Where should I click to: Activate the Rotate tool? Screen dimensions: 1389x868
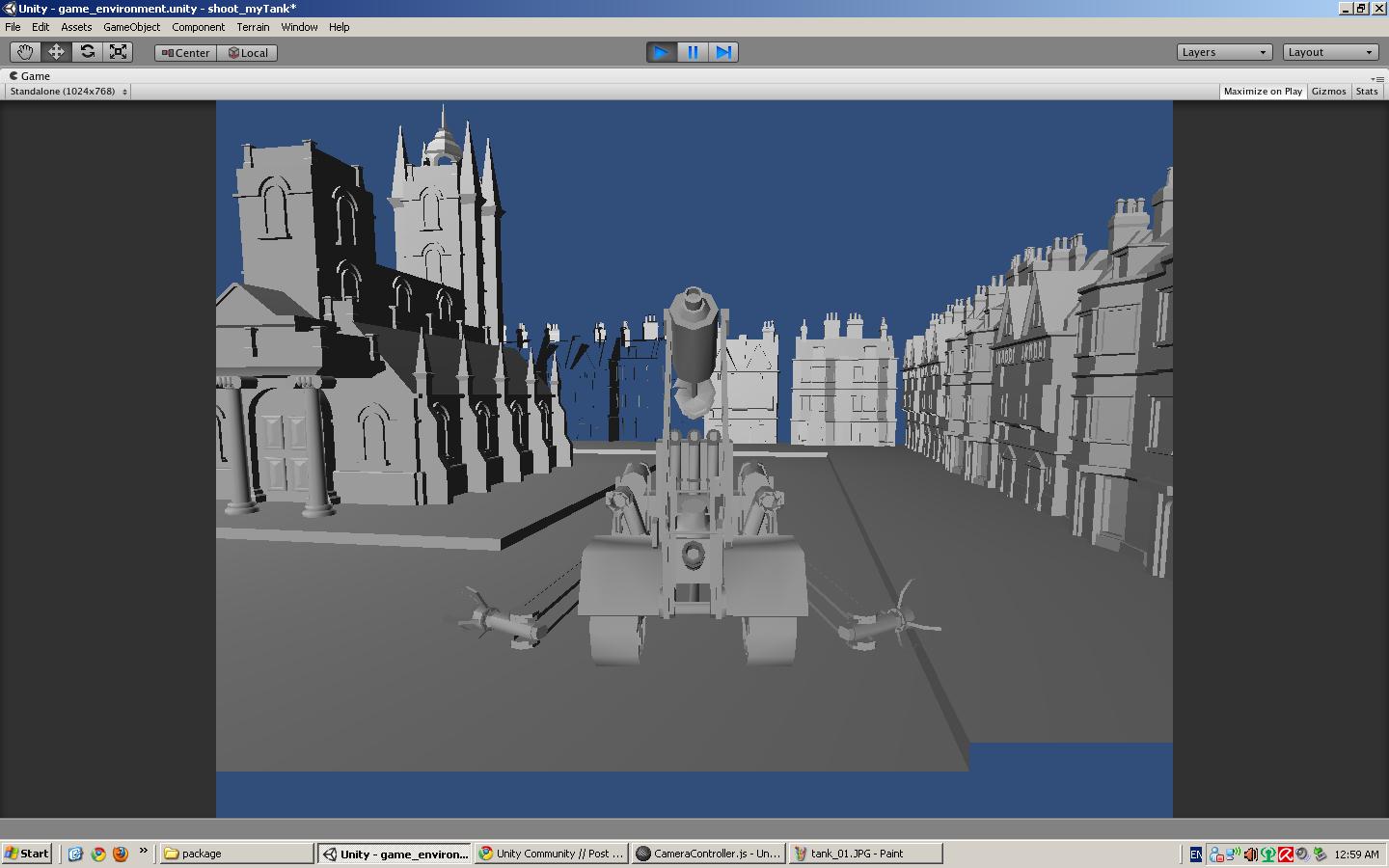88,52
